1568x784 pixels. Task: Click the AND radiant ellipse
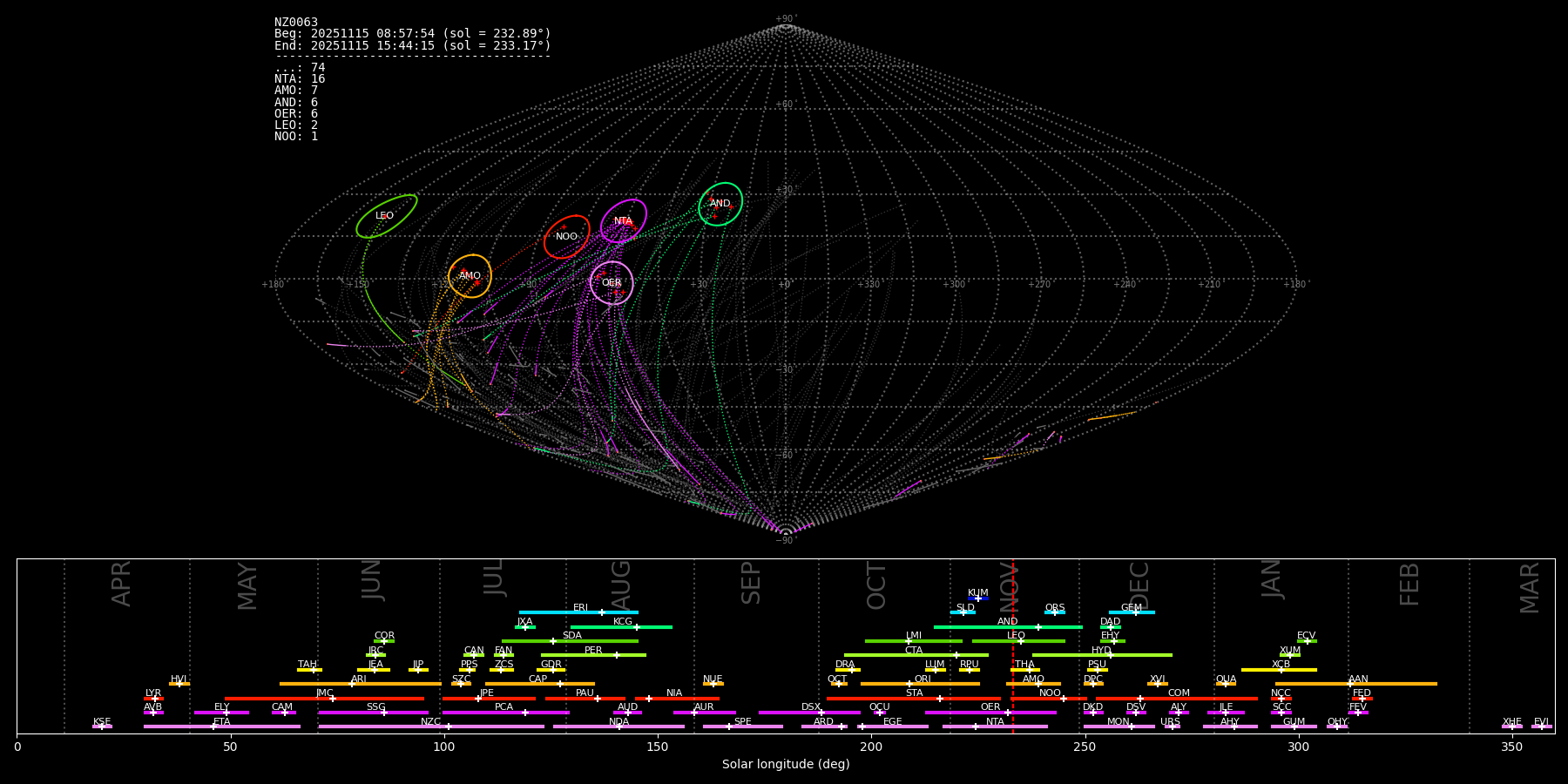[x=720, y=204]
